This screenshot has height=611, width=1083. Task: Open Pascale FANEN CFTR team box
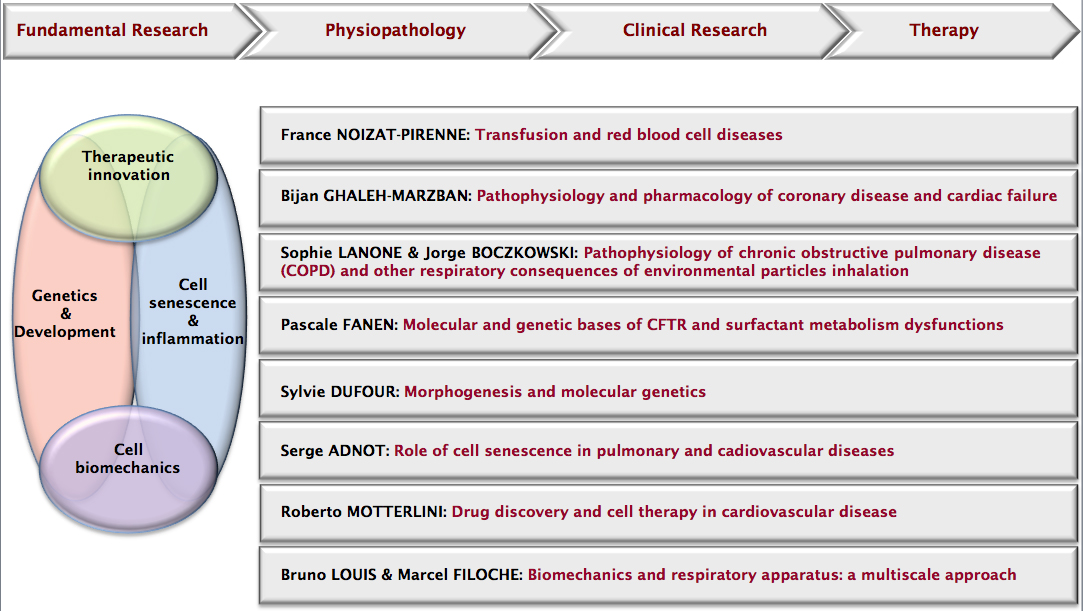(x=668, y=325)
